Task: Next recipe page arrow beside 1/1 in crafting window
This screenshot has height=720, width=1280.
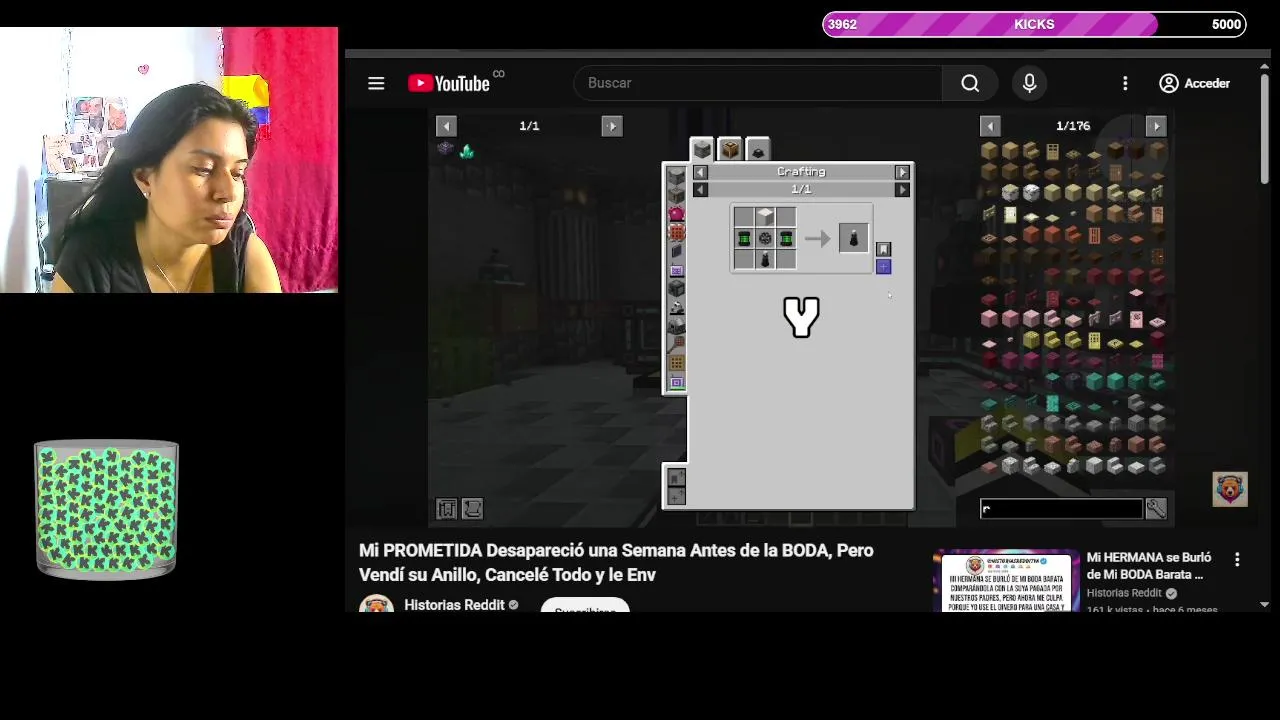Action: pyautogui.click(x=902, y=190)
